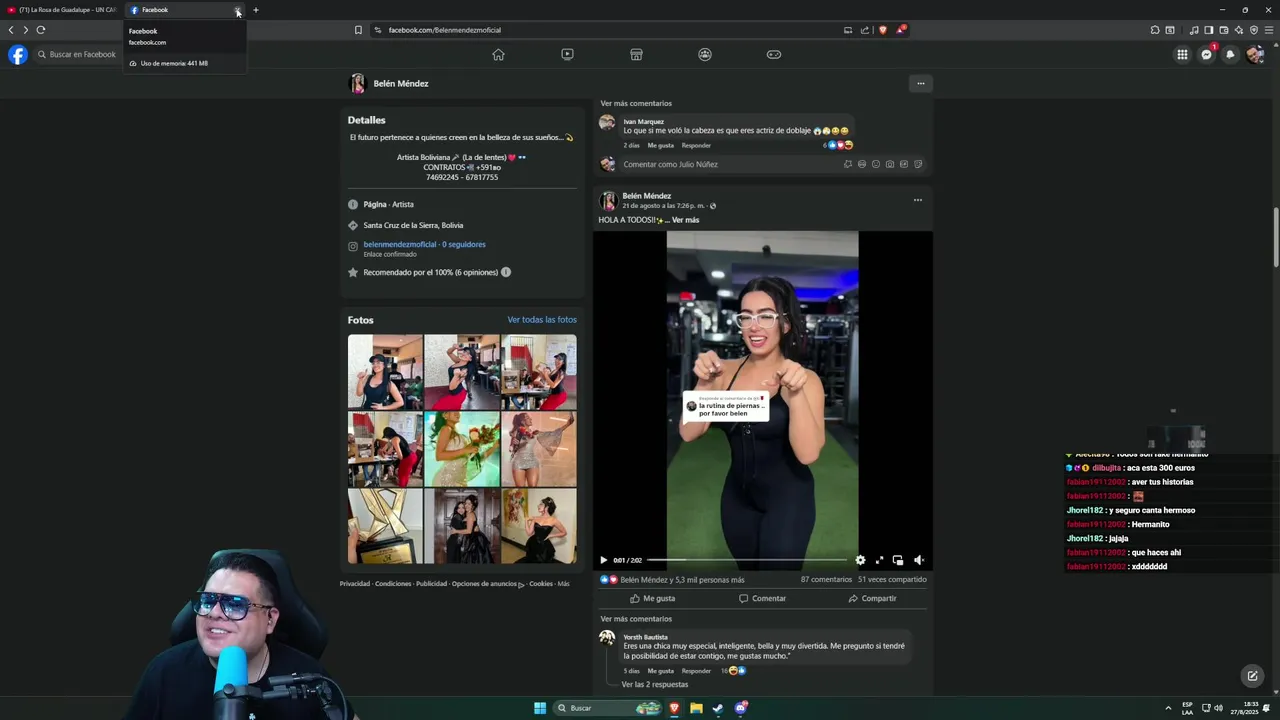
Task: Open Facebook Gaming icon
Action: [774, 54]
